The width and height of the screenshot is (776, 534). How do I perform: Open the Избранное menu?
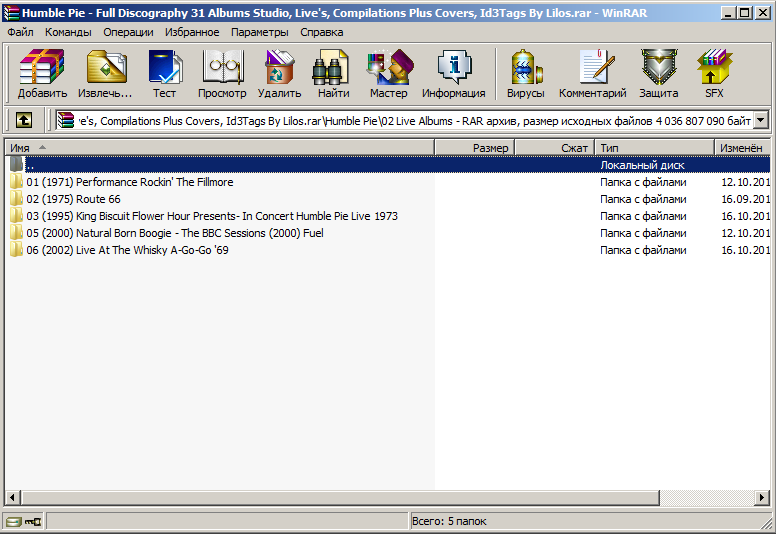(192, 32)
